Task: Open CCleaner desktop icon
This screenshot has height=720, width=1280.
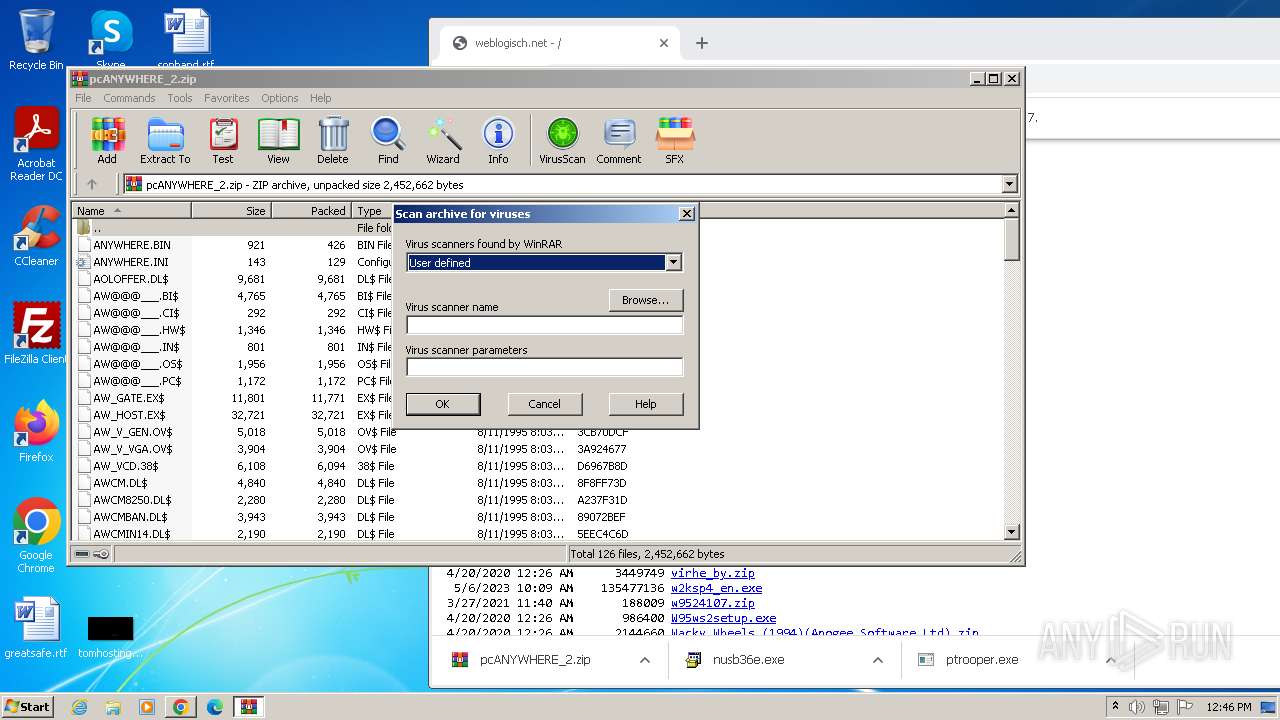Action: [36, 236]
